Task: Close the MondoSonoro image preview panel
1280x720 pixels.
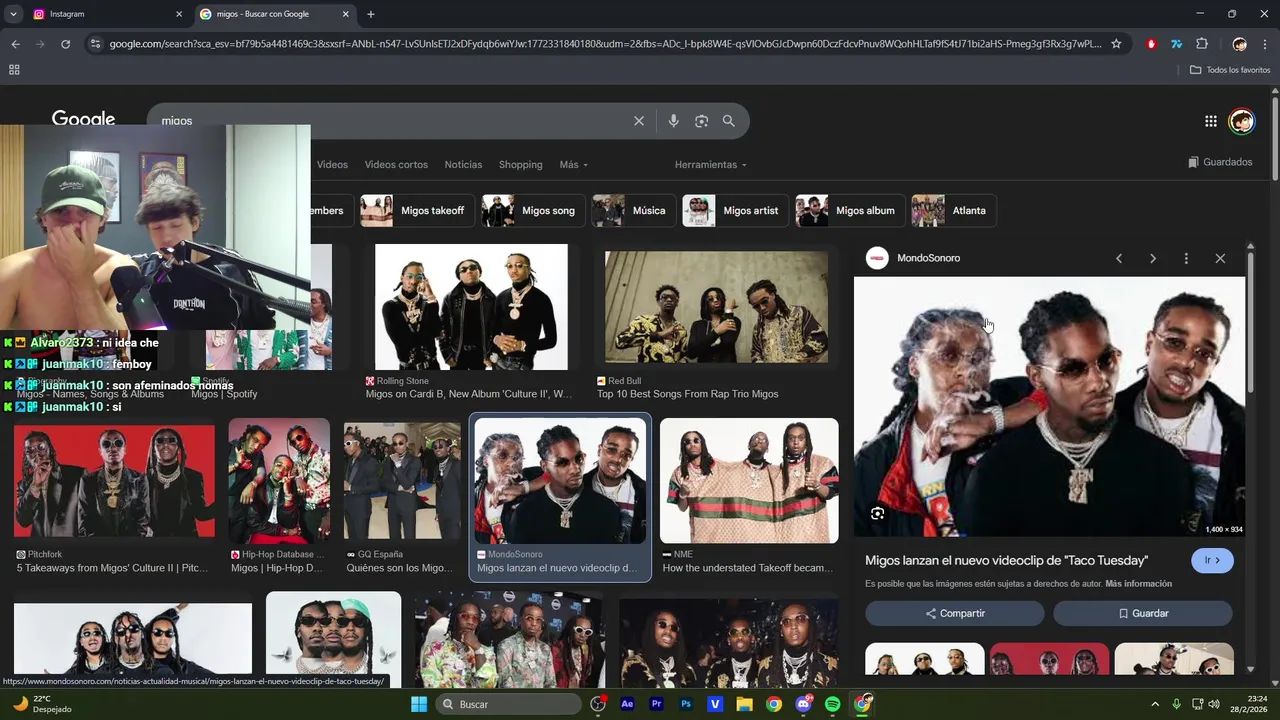Action: click(x=1220, y=258)
